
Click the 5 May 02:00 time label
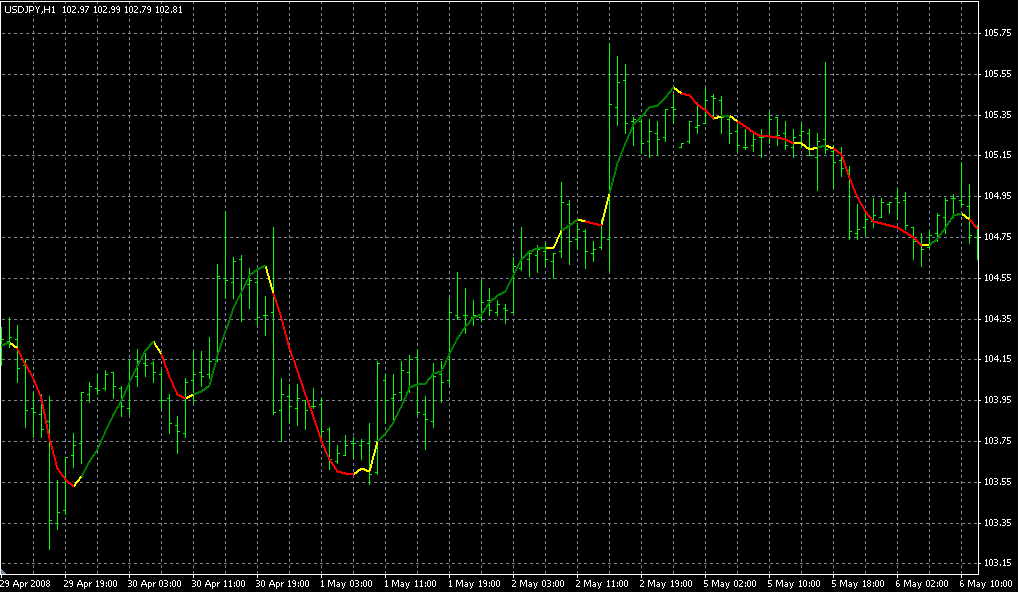pyautogui.click(x=730, y=584)
